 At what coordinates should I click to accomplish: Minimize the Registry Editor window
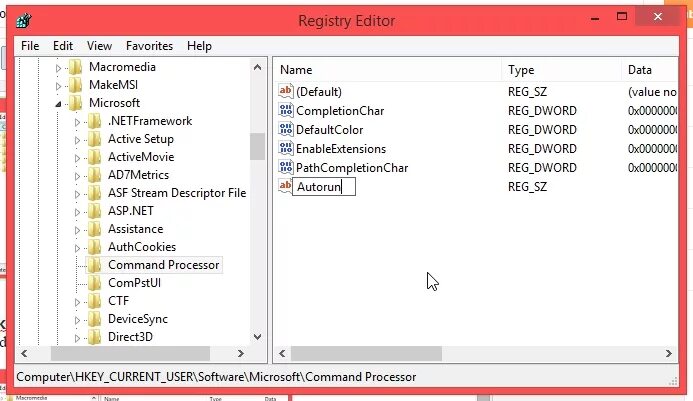click(595, 18)
